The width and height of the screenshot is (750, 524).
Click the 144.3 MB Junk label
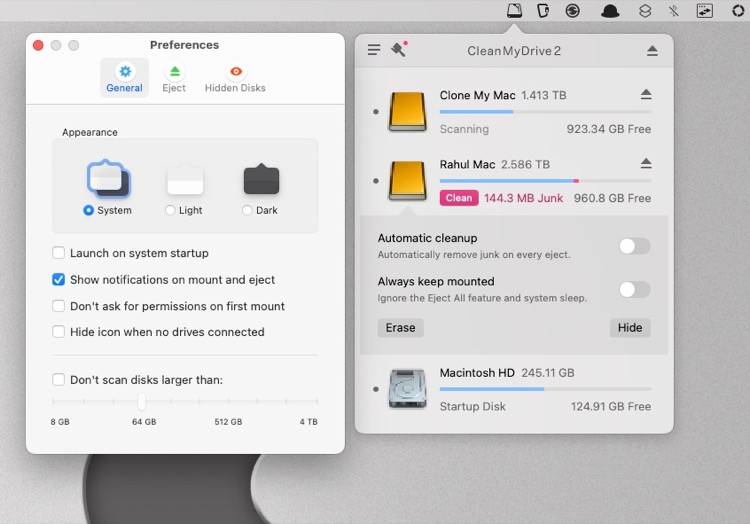click(x=523, y=198)
